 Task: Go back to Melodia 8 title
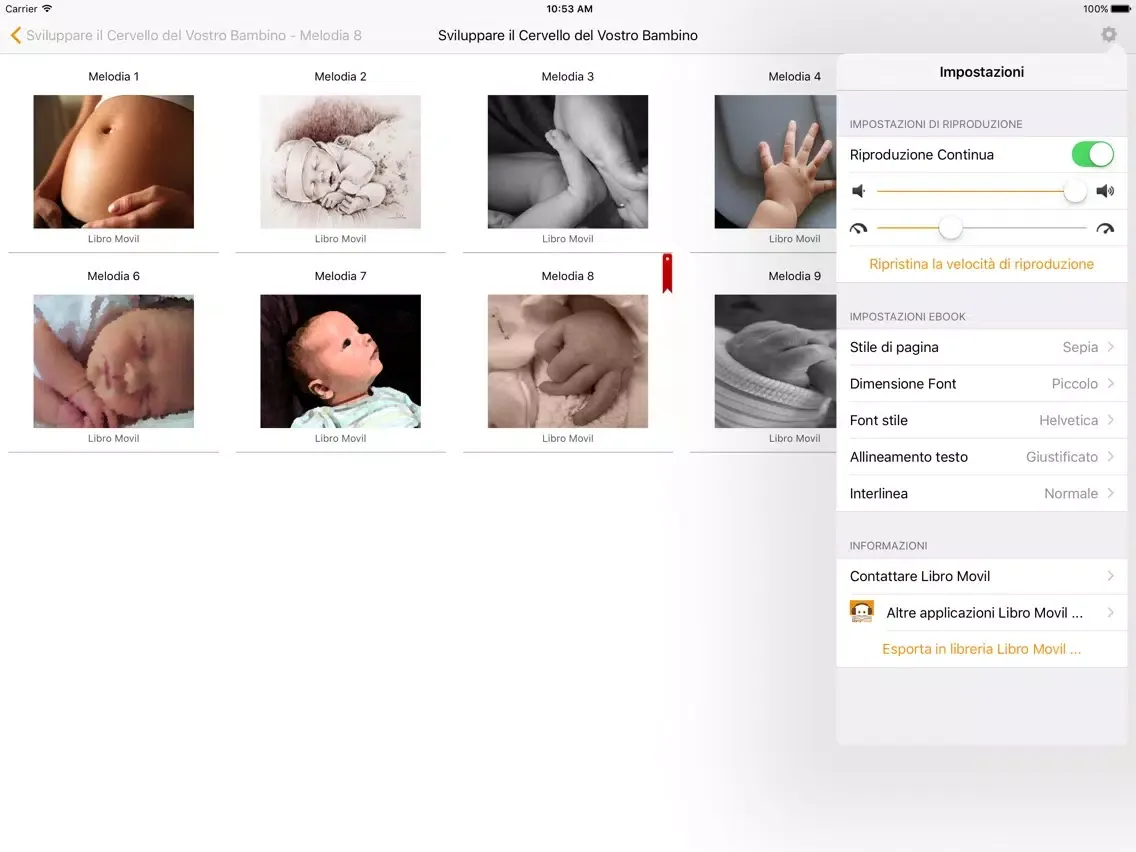point(193,36)
